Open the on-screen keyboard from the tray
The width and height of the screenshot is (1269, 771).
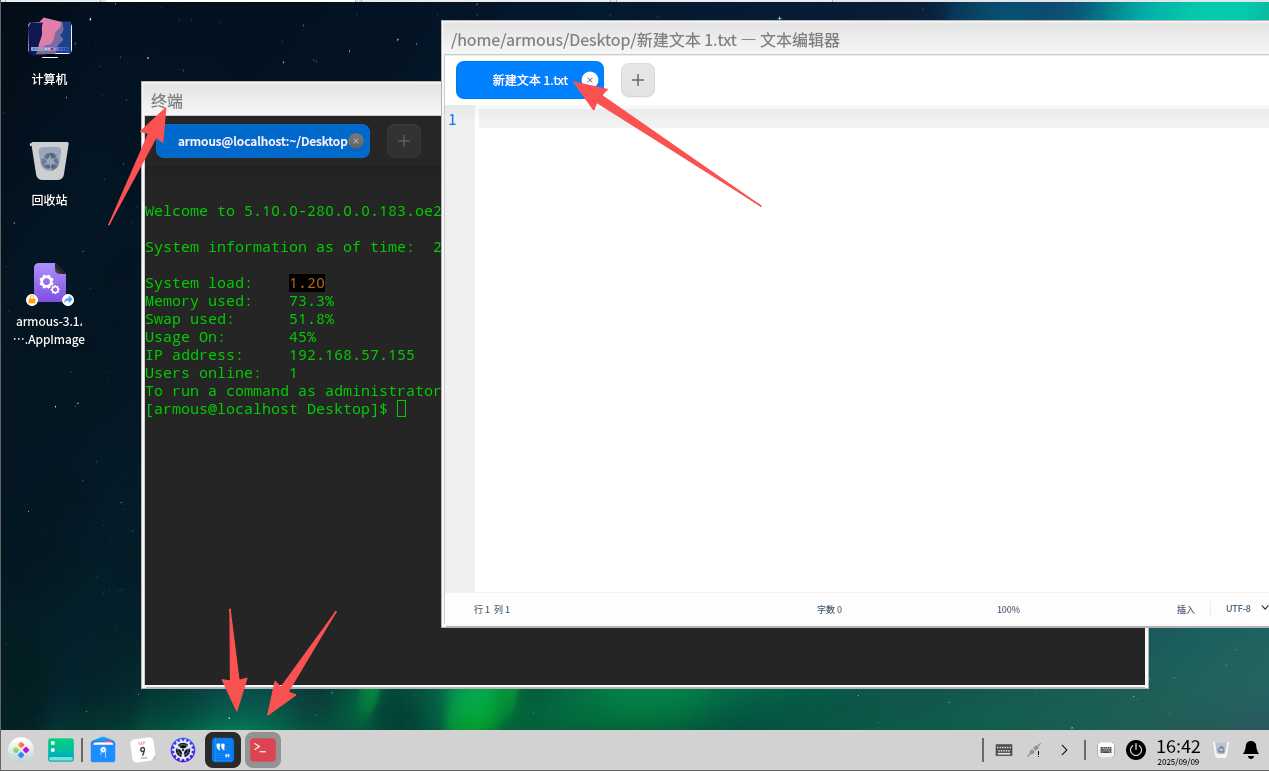pos(1106,749)
